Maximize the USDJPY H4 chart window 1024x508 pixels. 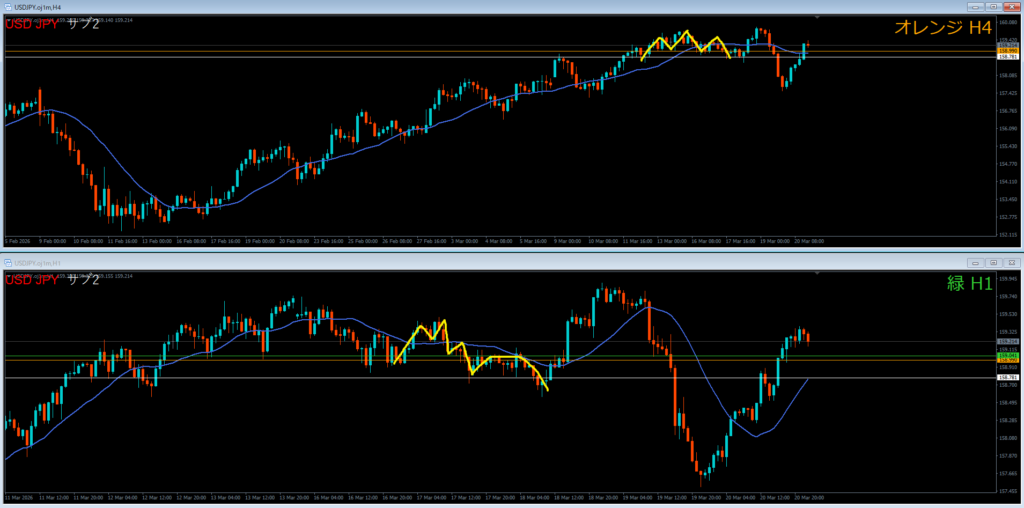click(x=993, y=6)
